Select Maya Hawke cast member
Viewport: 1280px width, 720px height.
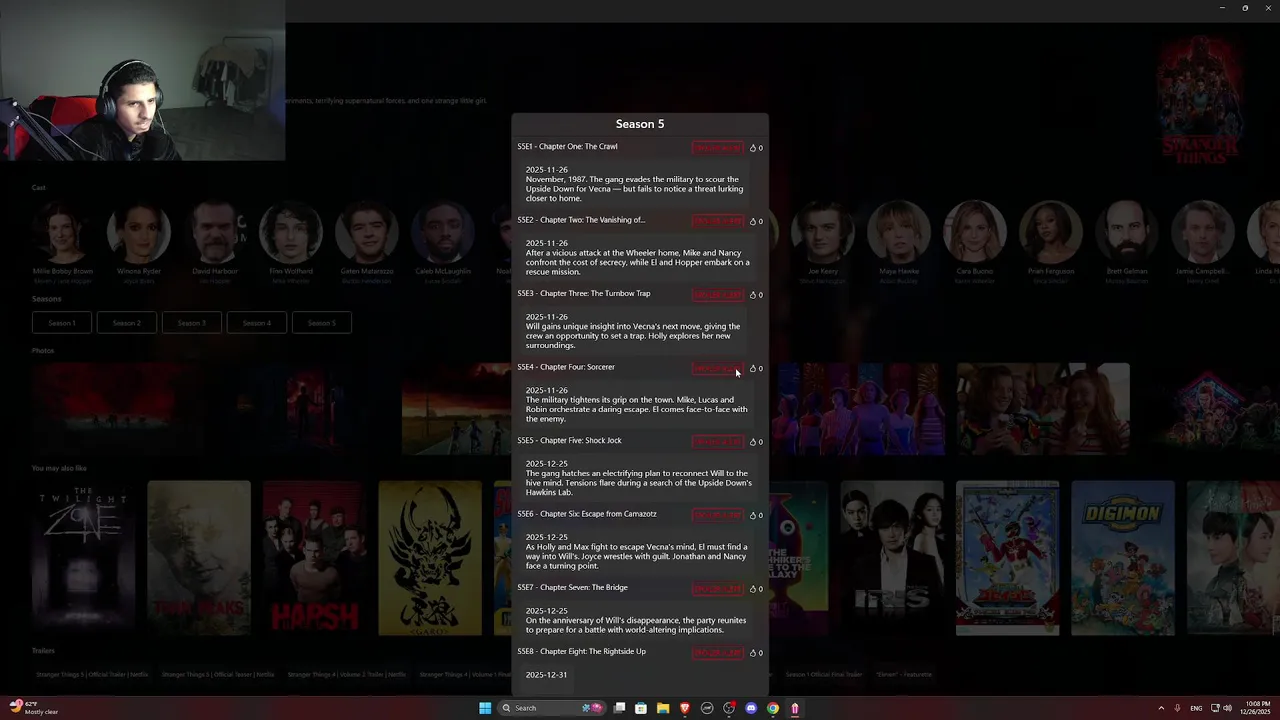899,233
